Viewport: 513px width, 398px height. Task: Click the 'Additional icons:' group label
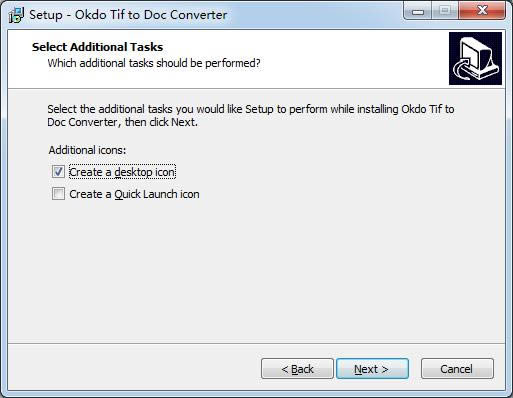coord(87,150)
